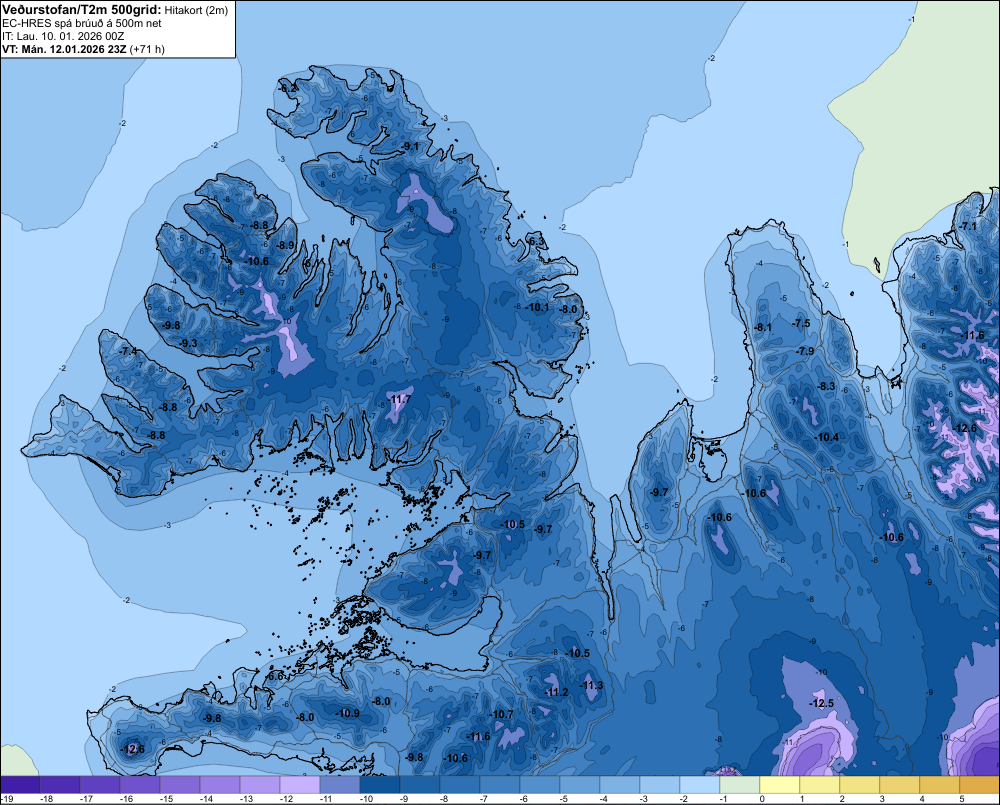Screen dimensions: 1000x805
Task: Select the -8.1 temperature value
Action: (762, 327)
